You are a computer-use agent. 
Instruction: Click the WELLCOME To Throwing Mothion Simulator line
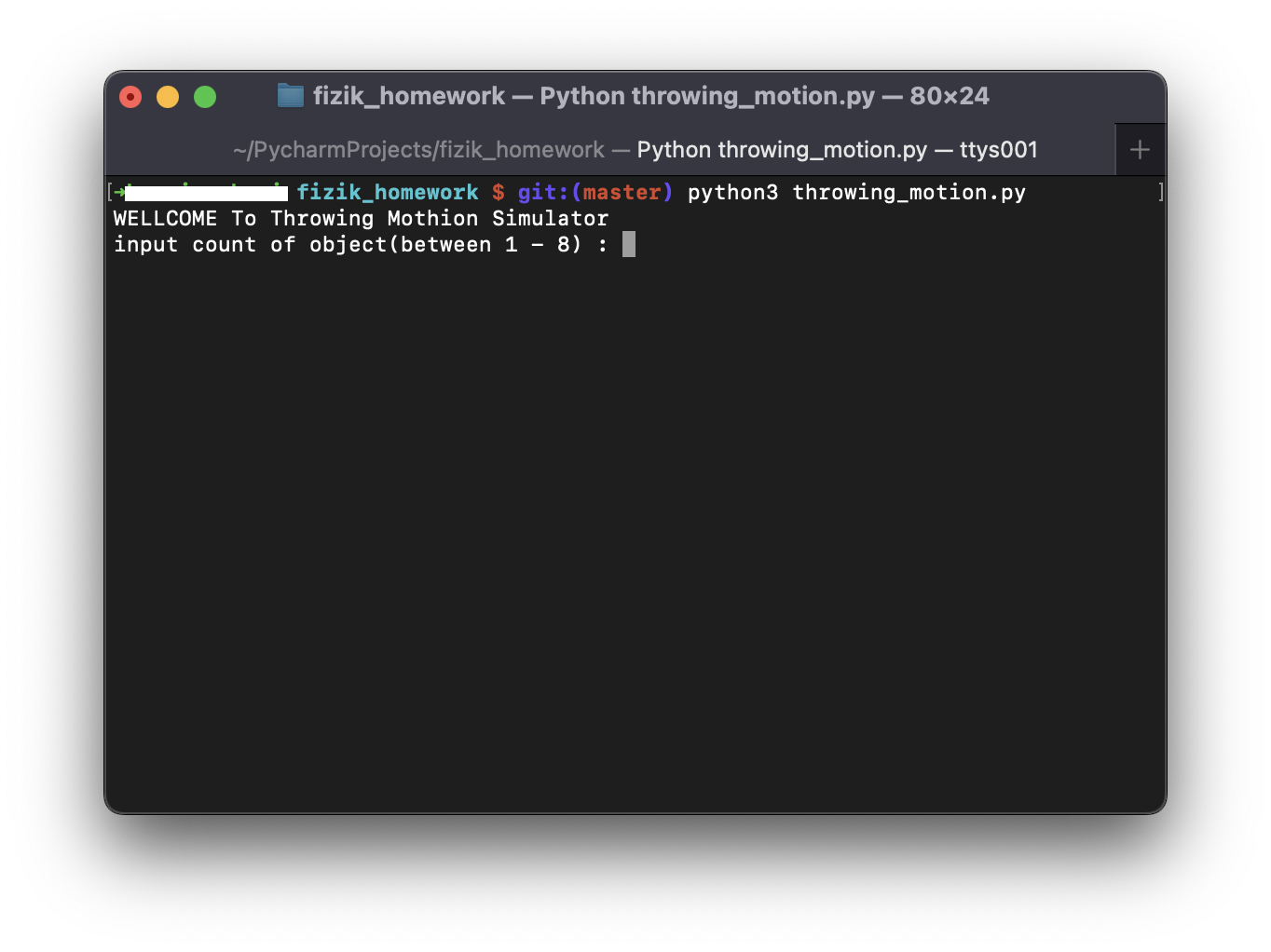(361, 218)
